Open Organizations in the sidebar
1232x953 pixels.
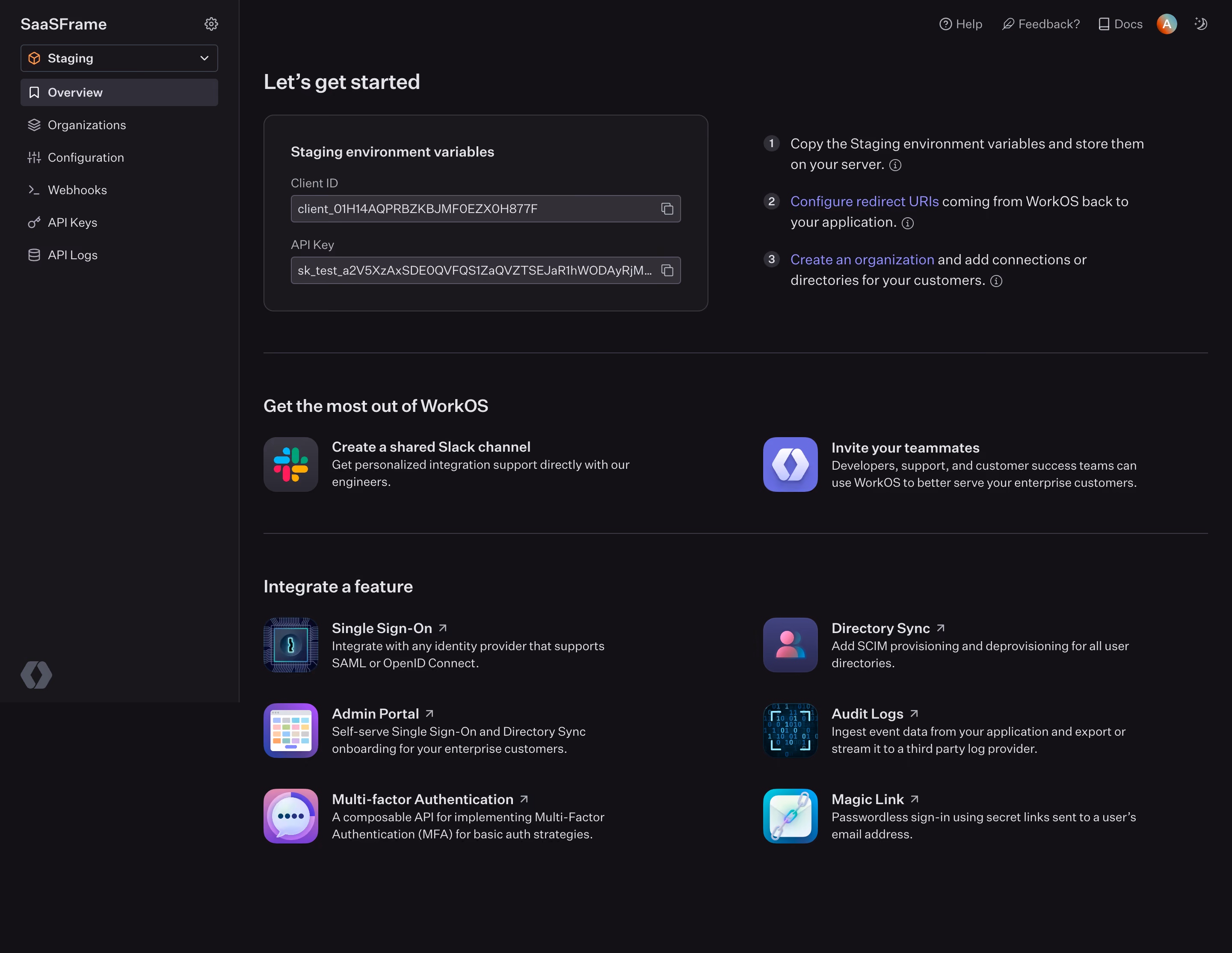point(119,124)
